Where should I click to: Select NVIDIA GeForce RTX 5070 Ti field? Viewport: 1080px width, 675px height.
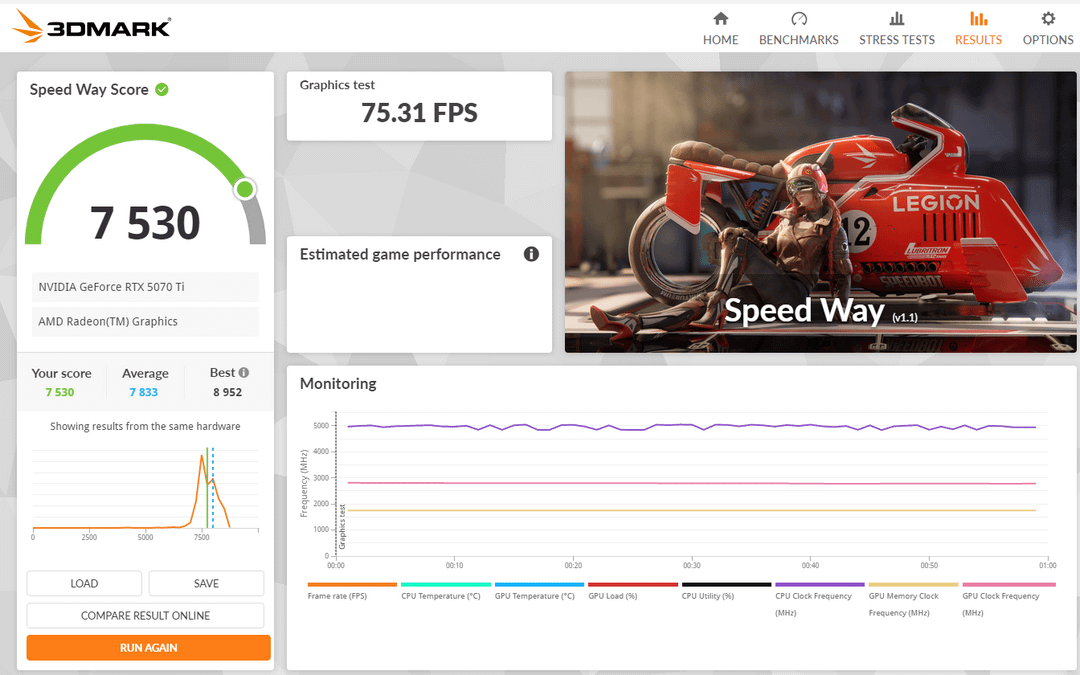pyautogui.click(x=145, y=287)
